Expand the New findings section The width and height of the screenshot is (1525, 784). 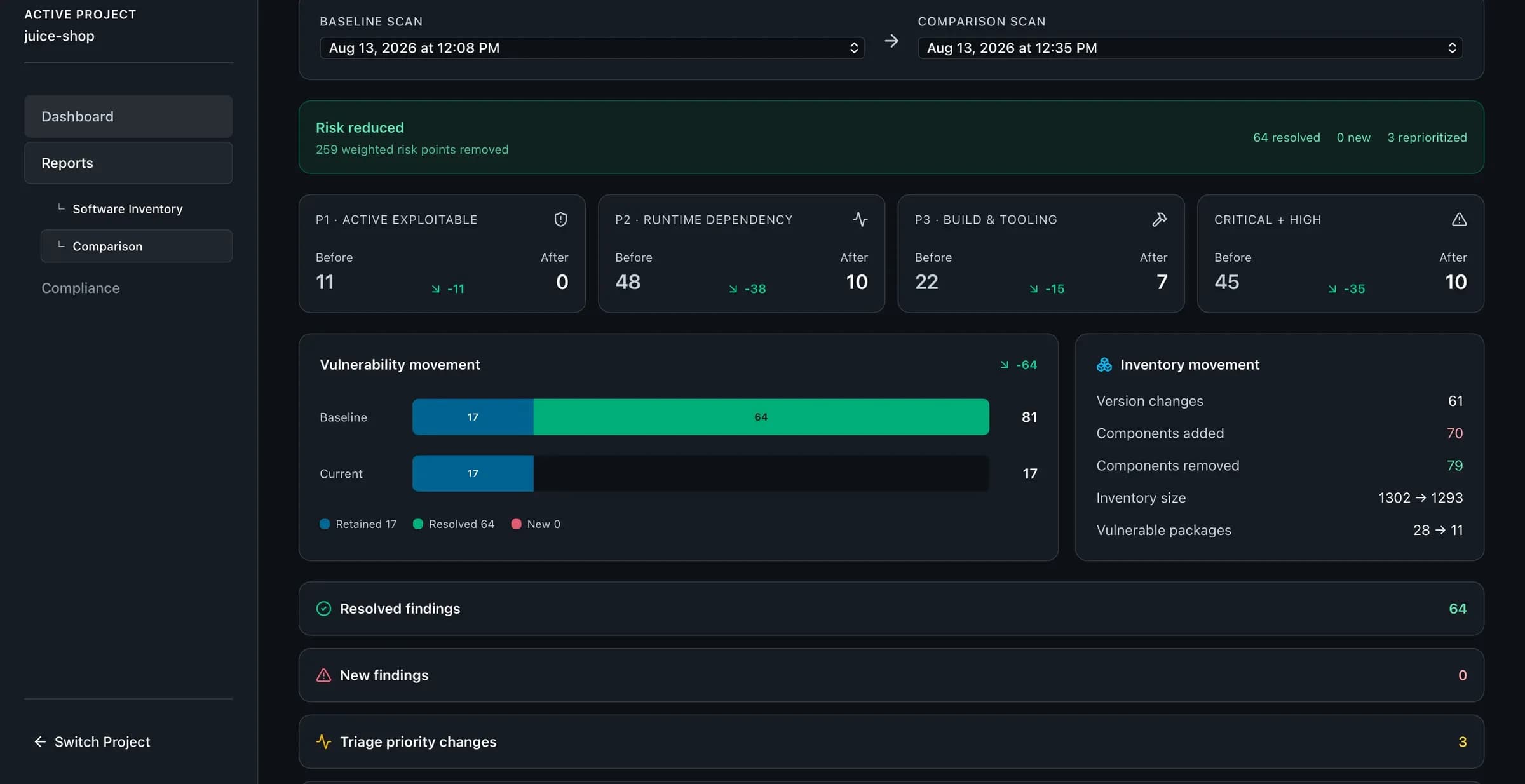click(891, 675)
